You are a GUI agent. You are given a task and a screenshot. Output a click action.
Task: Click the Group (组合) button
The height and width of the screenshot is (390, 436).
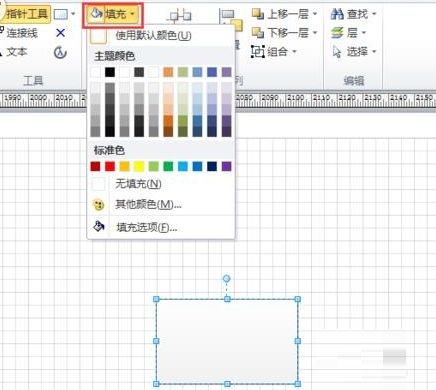pos(269,52)
